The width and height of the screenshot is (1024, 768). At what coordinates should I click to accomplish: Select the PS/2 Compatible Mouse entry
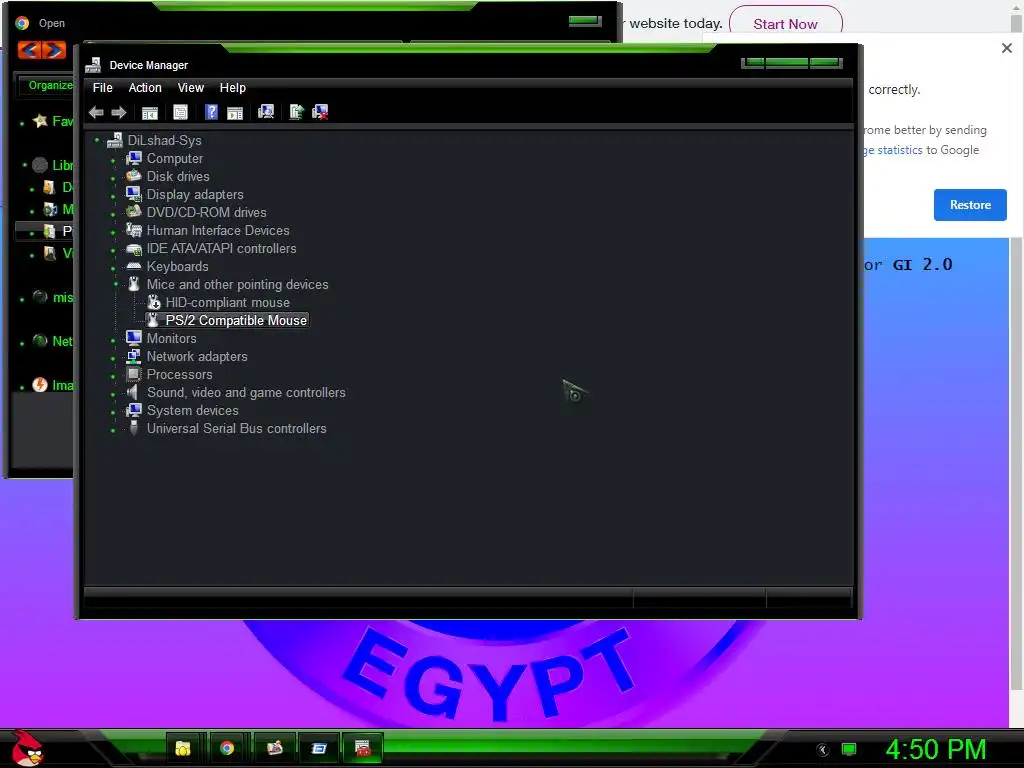coord(236,320)
